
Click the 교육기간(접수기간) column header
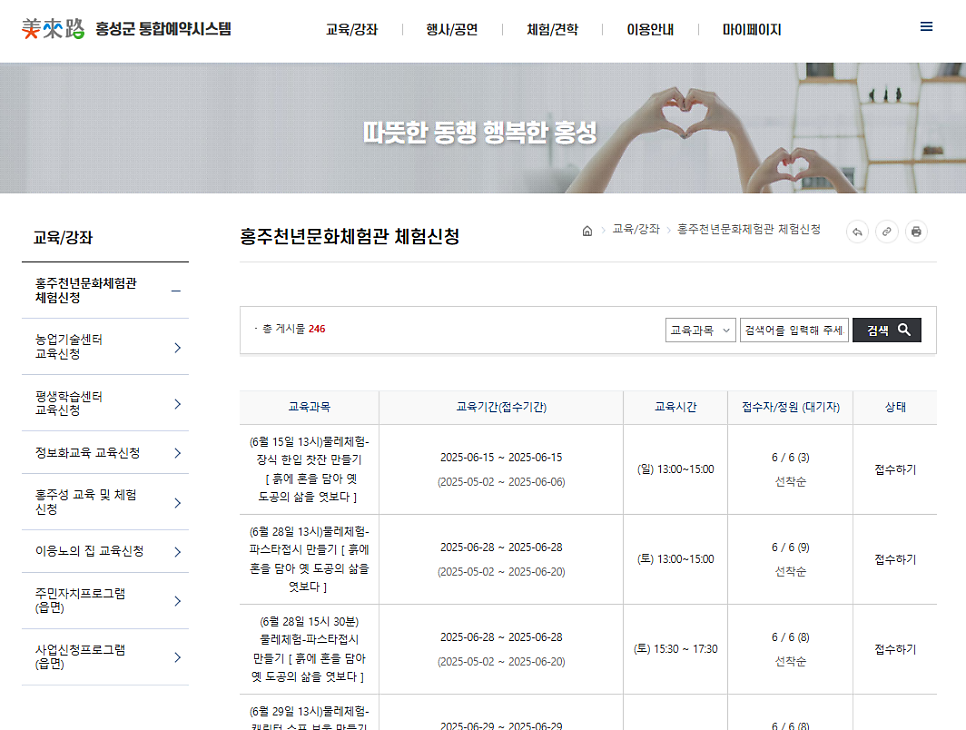(501, 407)
